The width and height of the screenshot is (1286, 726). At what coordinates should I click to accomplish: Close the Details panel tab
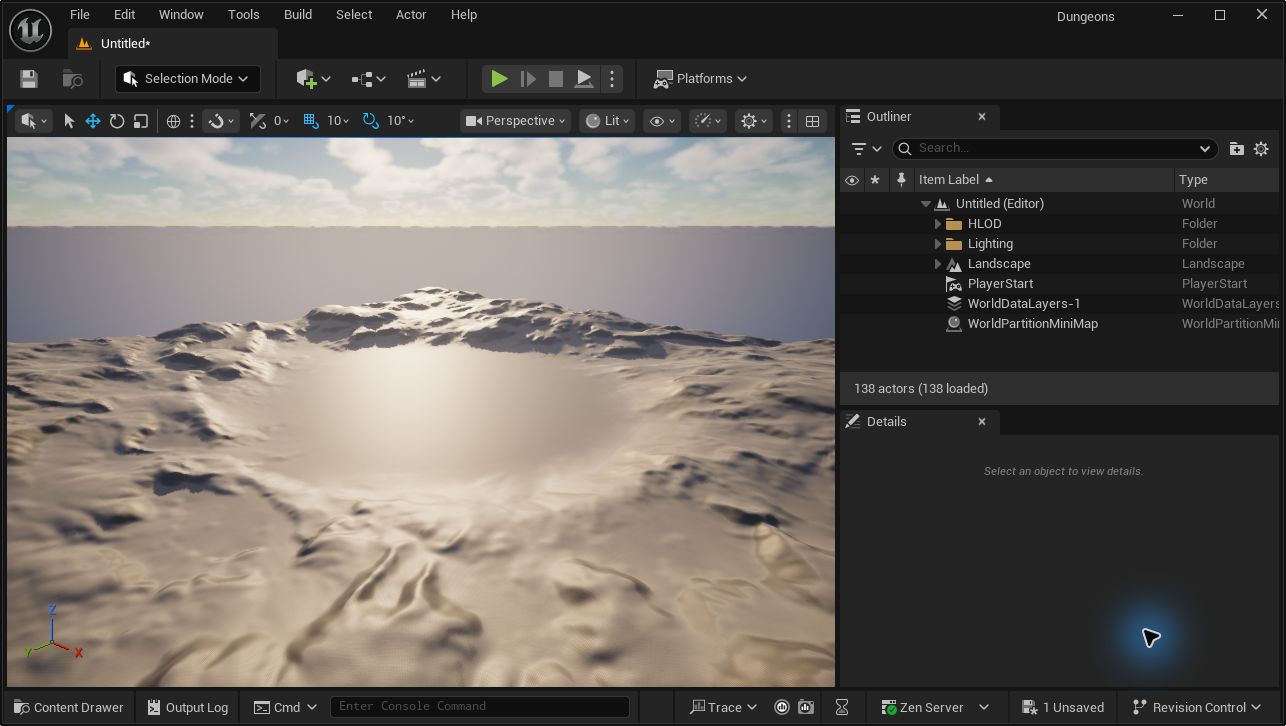pos(982,422)
